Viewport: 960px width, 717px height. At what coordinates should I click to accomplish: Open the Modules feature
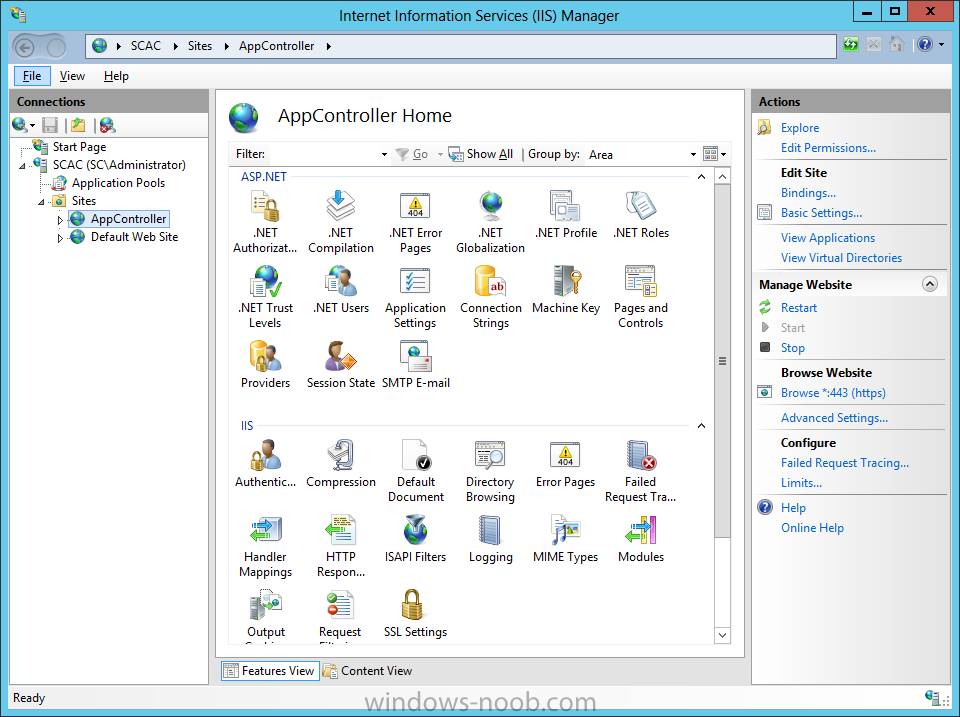641,539
